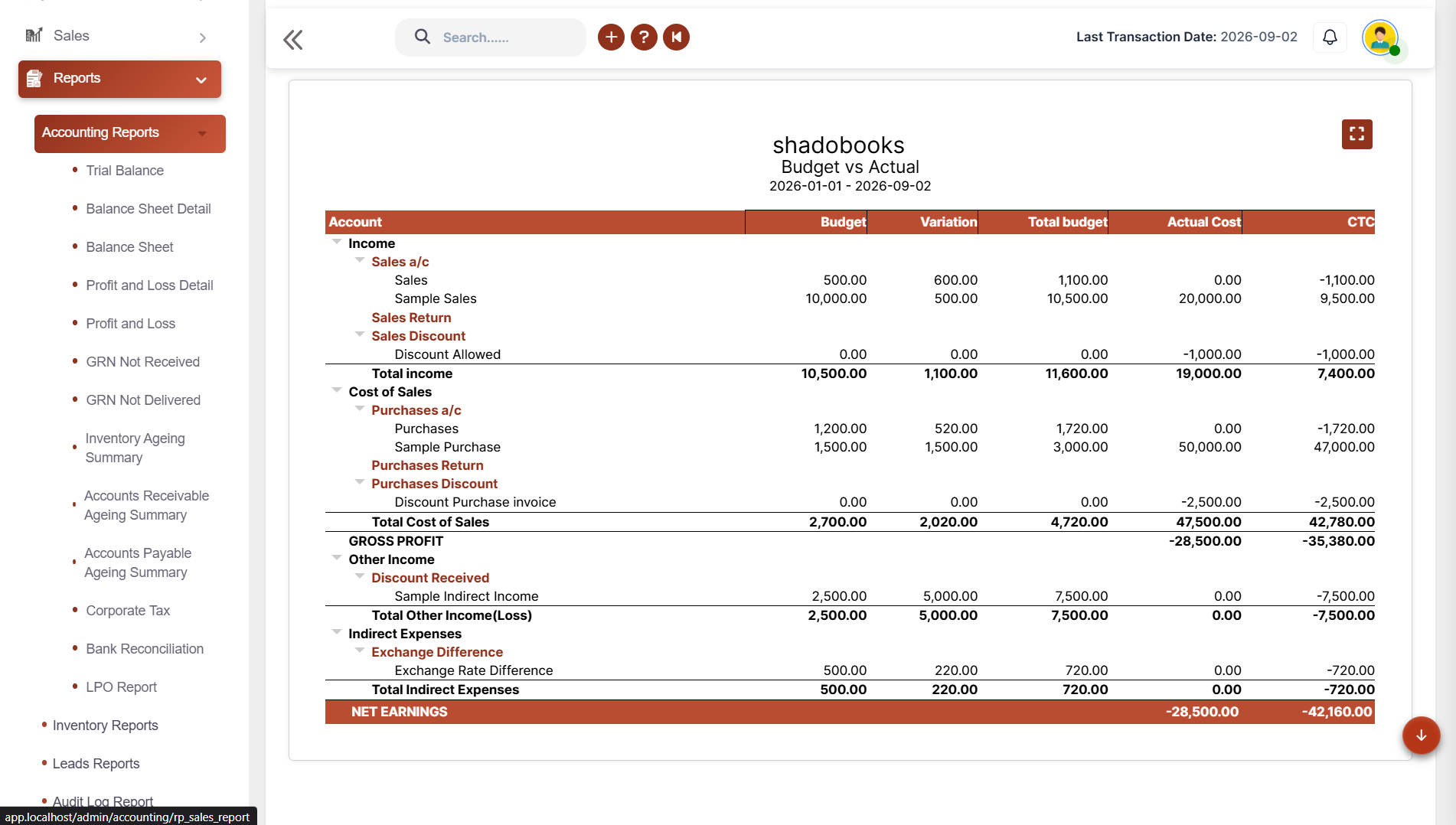The width and height of the screenshot is (1456, 825).
Task: Click the skip-back arrow icon button
Action: tap(677, 37)
